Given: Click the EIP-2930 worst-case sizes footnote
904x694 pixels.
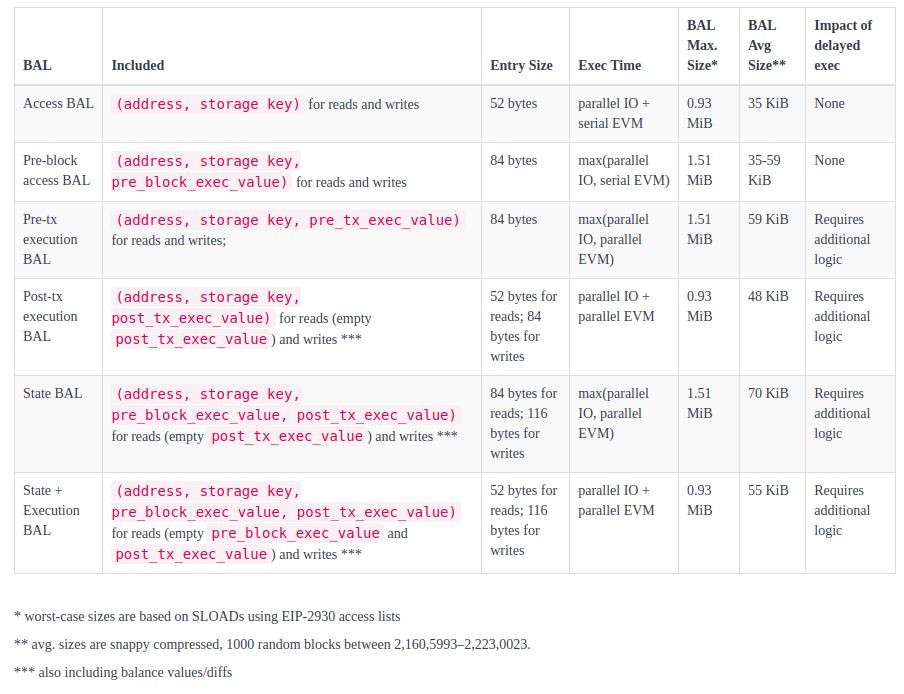Looking at the screenshot, I should (207, 616).
